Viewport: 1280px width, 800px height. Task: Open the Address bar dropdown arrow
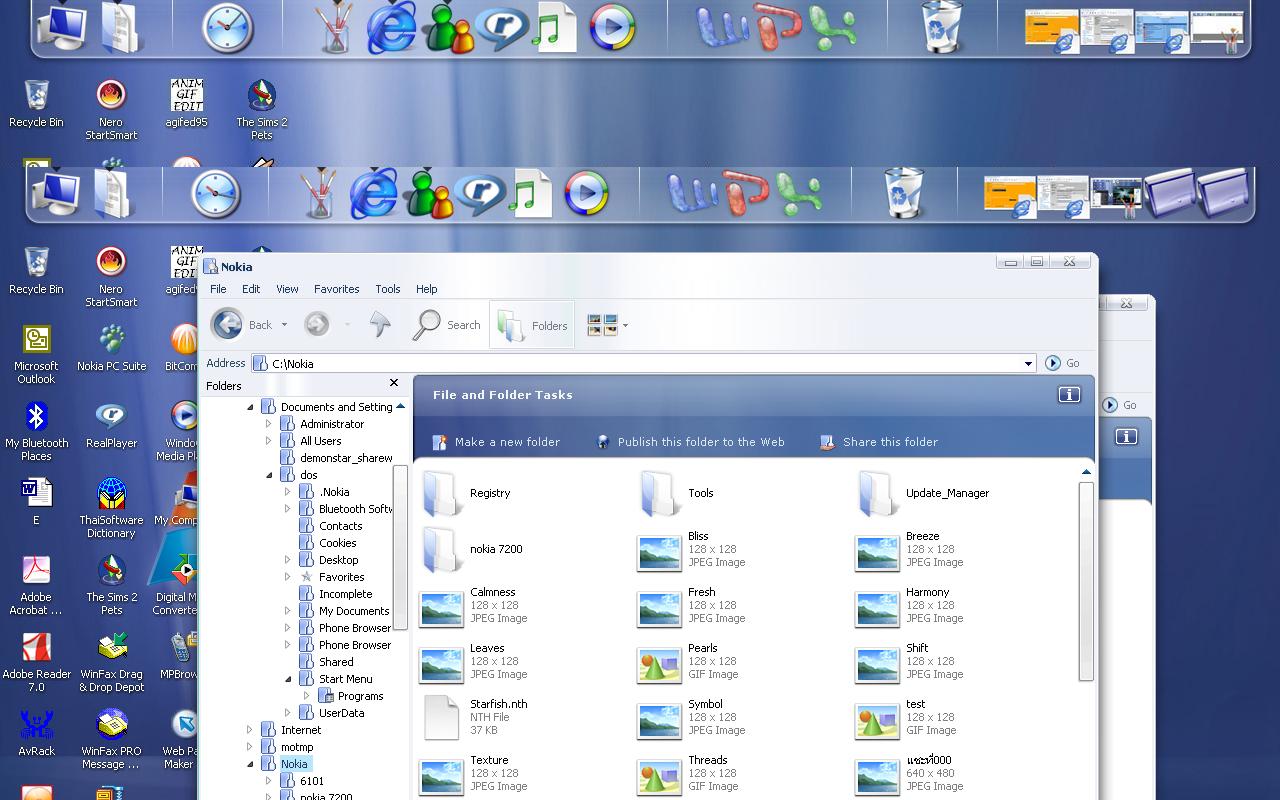point(1028,364)
